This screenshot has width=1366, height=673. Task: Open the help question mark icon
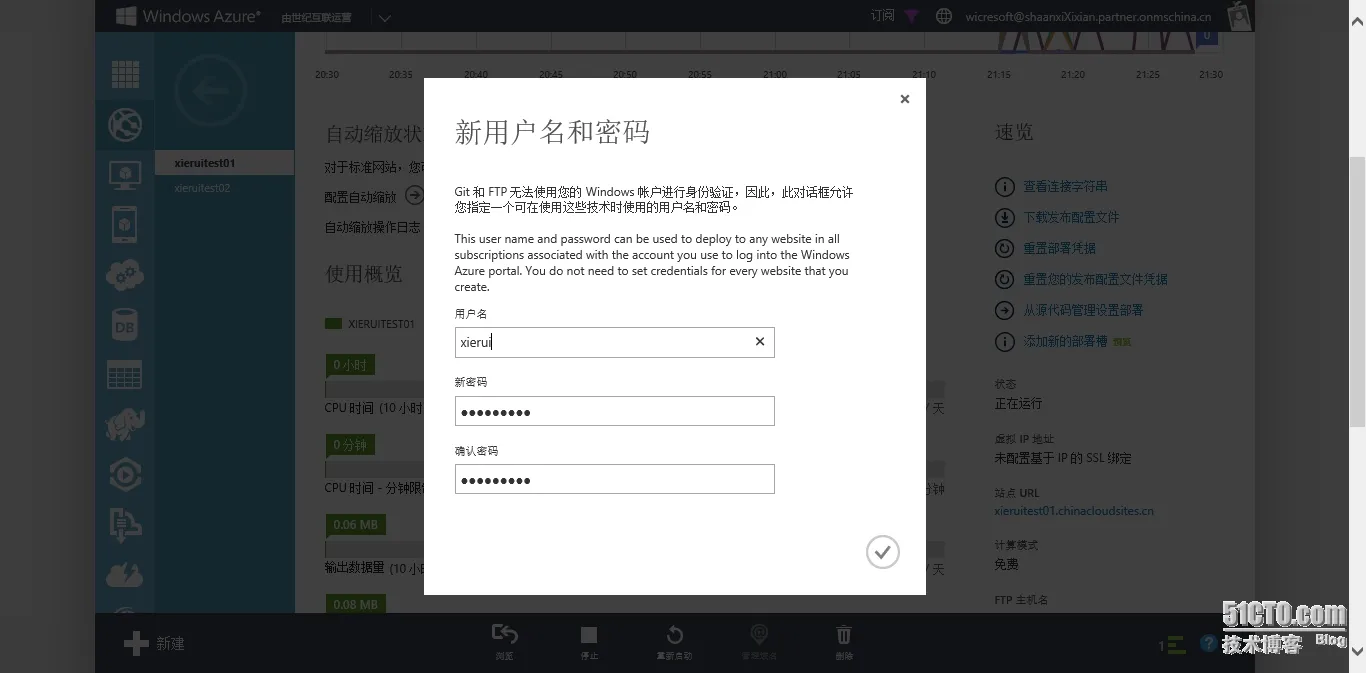coord(1209,644)
